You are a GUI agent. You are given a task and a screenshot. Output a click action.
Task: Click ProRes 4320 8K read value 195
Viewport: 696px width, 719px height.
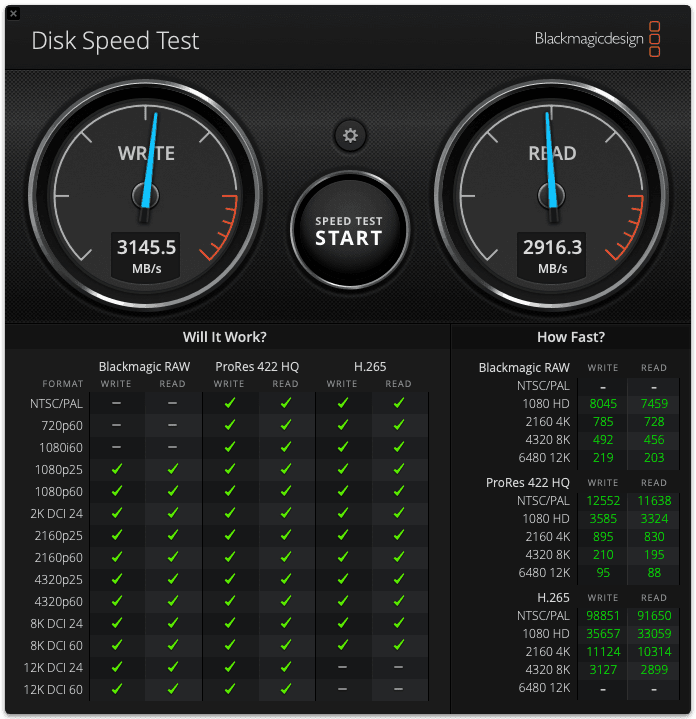(x=654, y=555)
